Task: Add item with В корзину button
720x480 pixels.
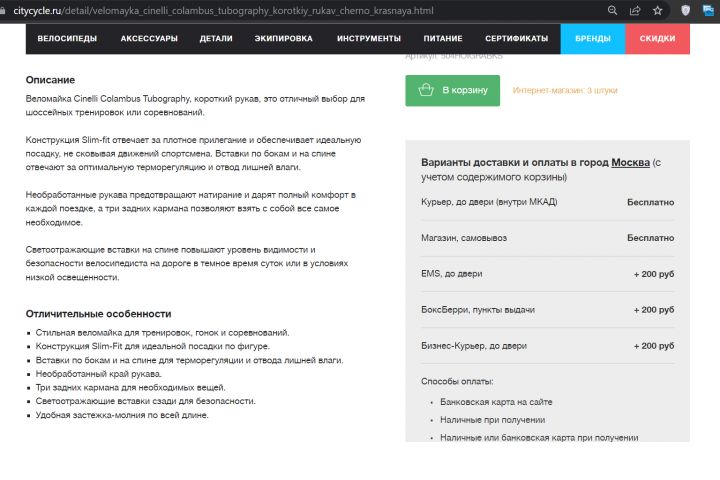Action: [452, 90]
